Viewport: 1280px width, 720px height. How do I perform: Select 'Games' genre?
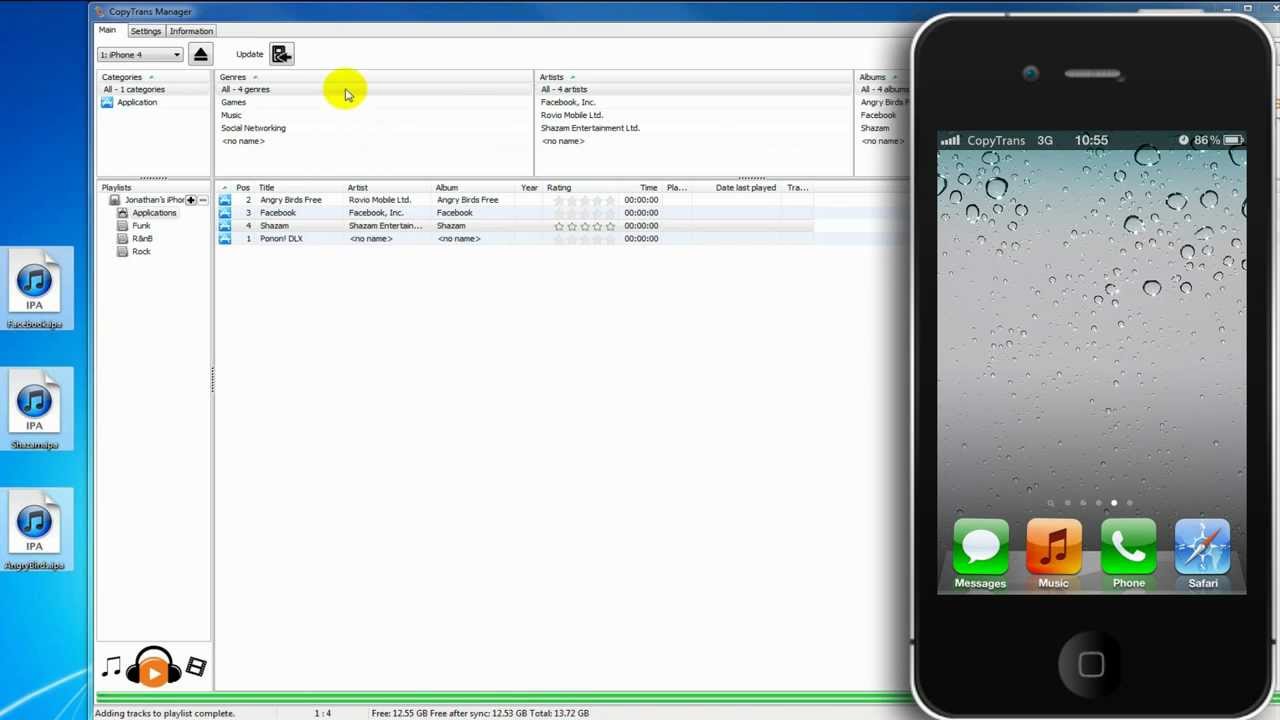coord(233,103)
